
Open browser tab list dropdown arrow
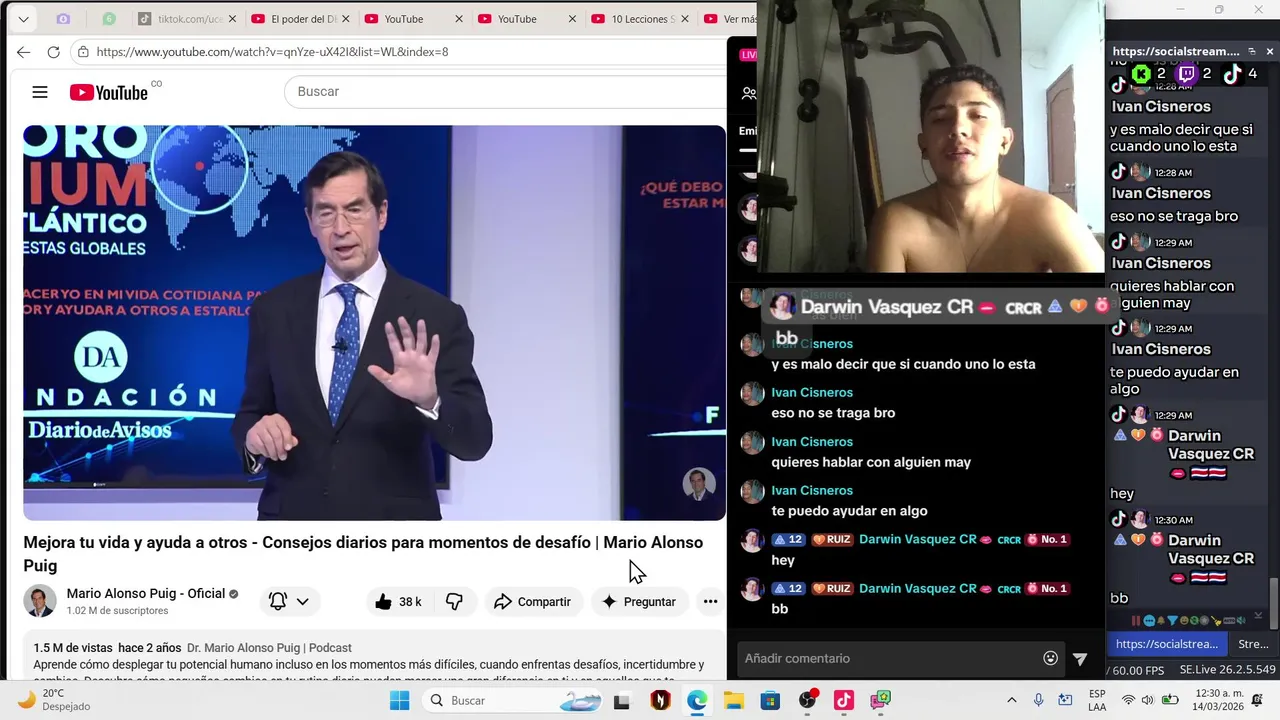[23, 19]
